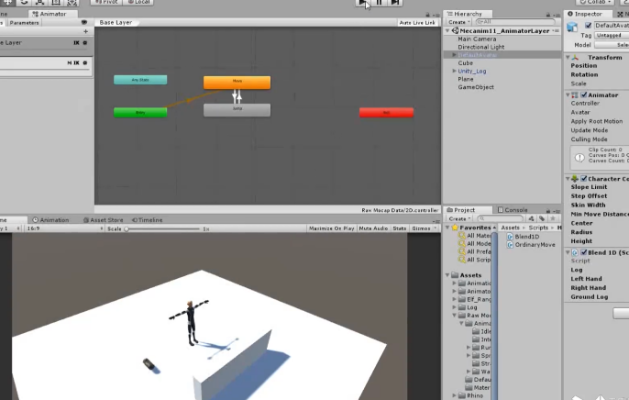Viewport: 629px width, 400px height.
Task: Click the Search by Label tag icon
Action: point(542,219)
